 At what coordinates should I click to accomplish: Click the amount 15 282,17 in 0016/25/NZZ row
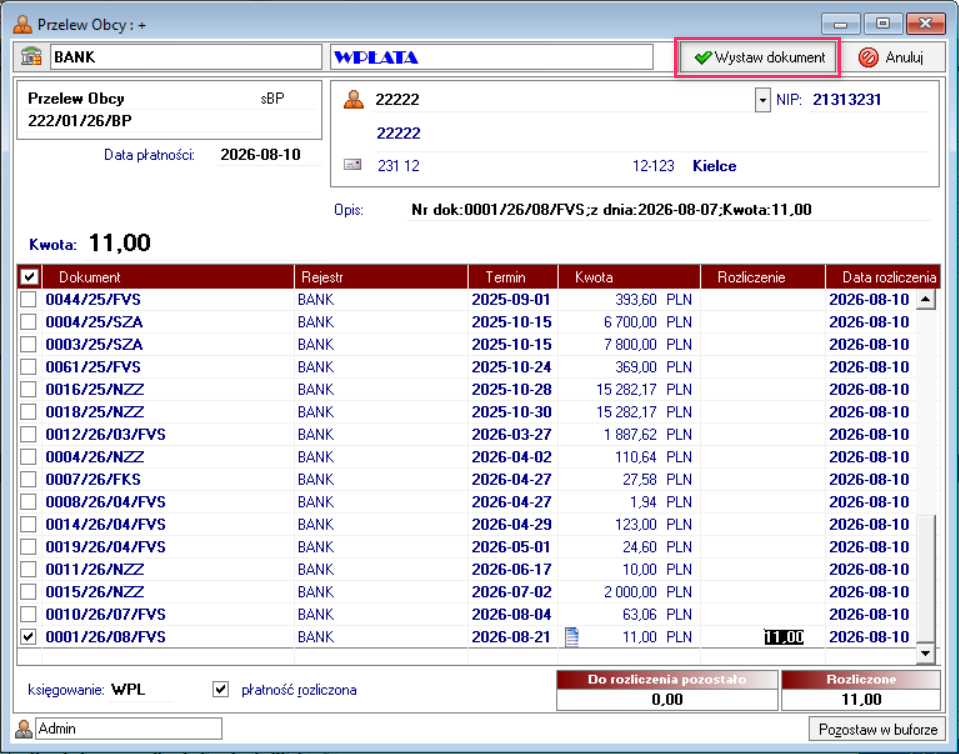(x=626, y=390)
